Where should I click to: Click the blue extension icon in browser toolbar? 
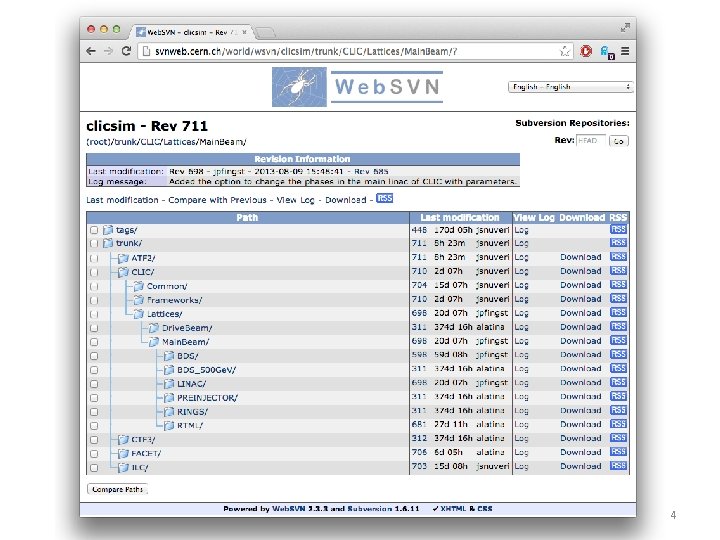tap(607, 52)
